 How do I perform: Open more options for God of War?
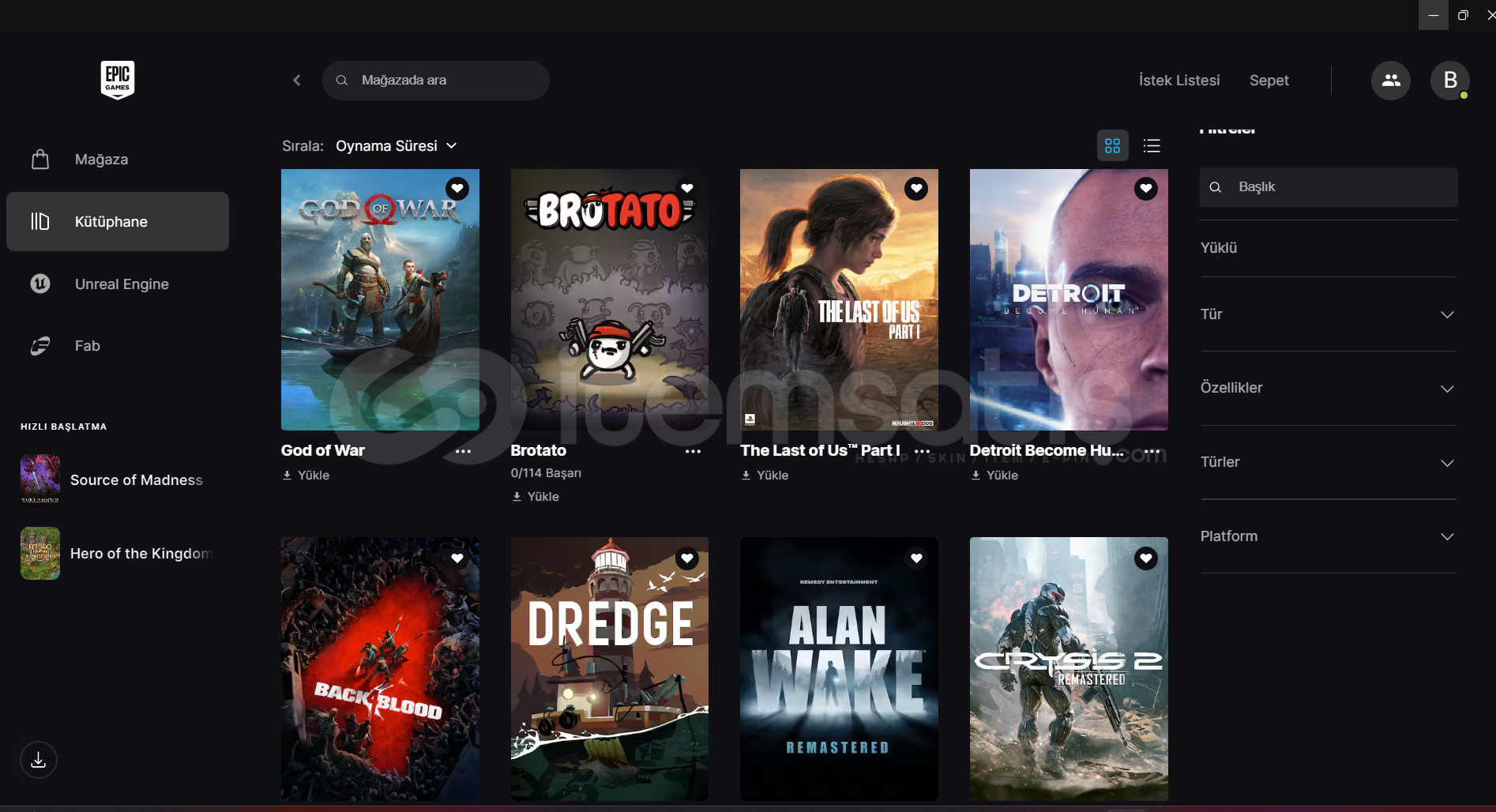coord(464,451)
